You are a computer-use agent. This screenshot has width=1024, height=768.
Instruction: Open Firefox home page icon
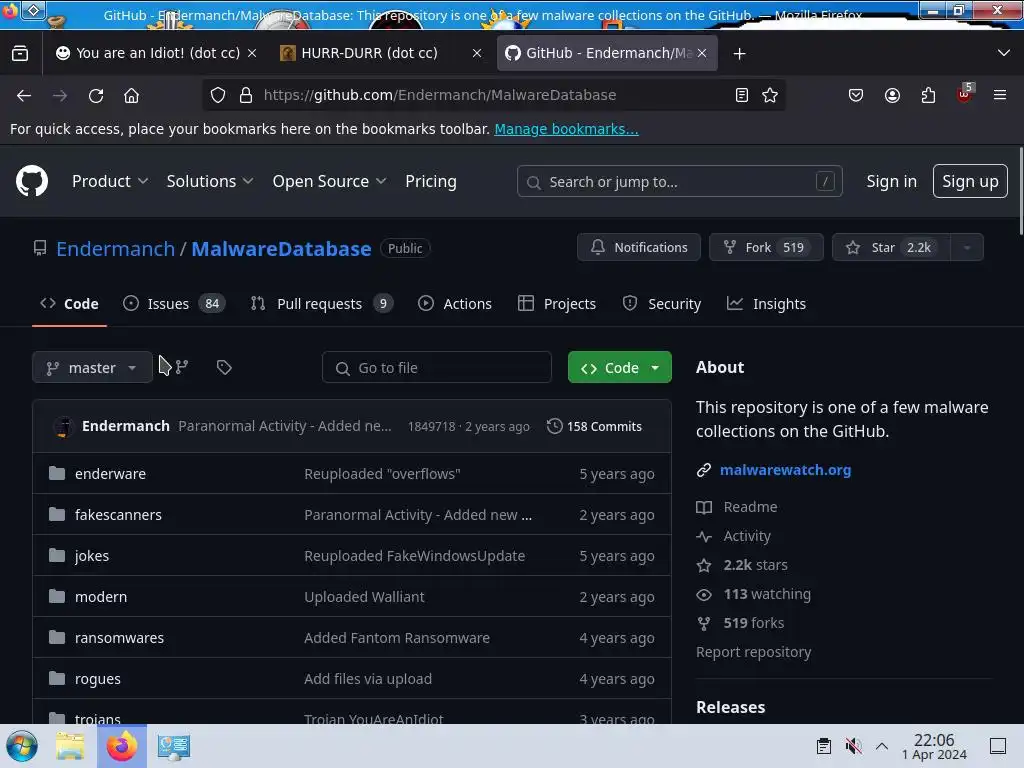(x=131, y=95)
